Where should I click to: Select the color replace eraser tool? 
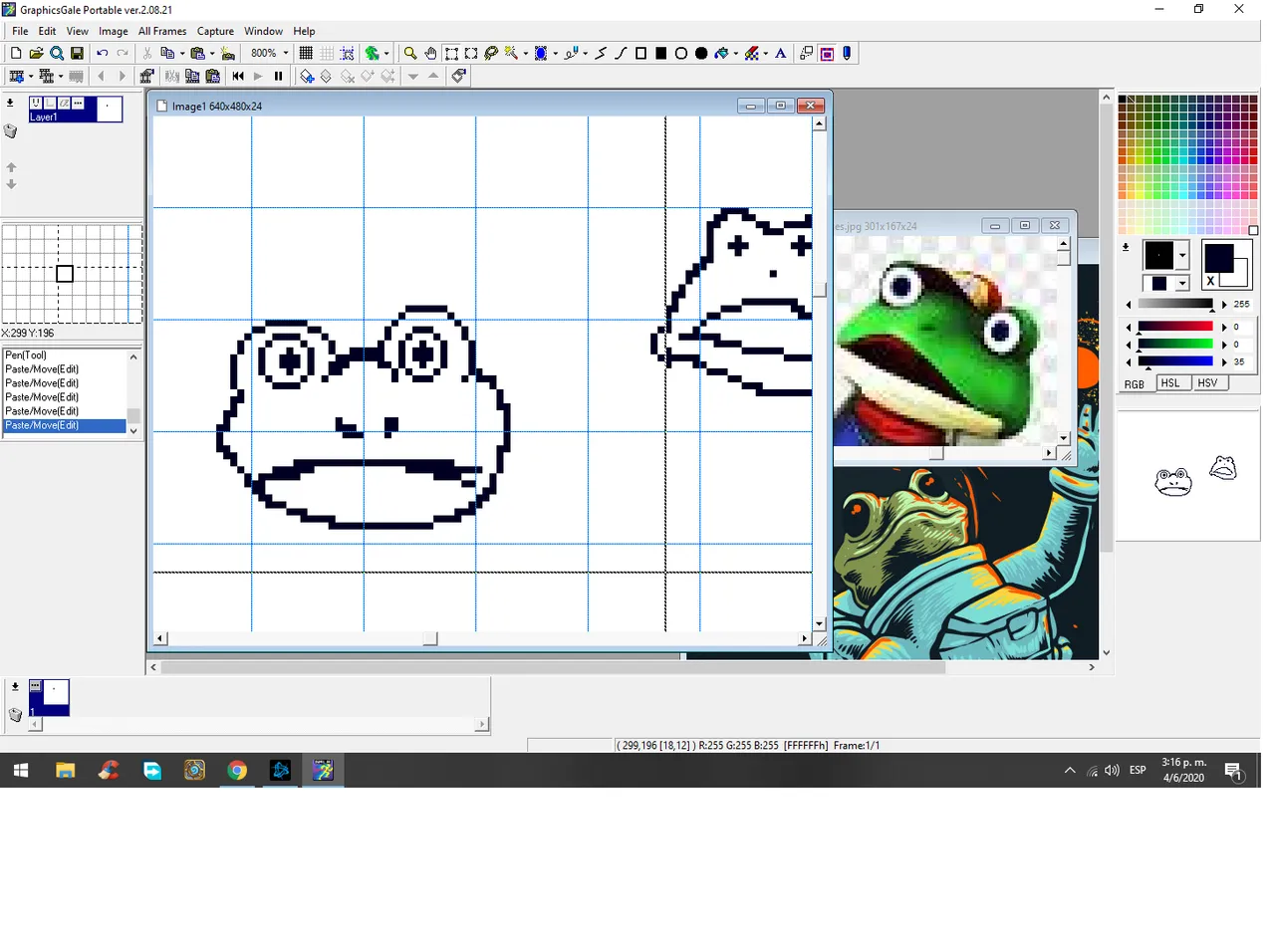[752, 54]
